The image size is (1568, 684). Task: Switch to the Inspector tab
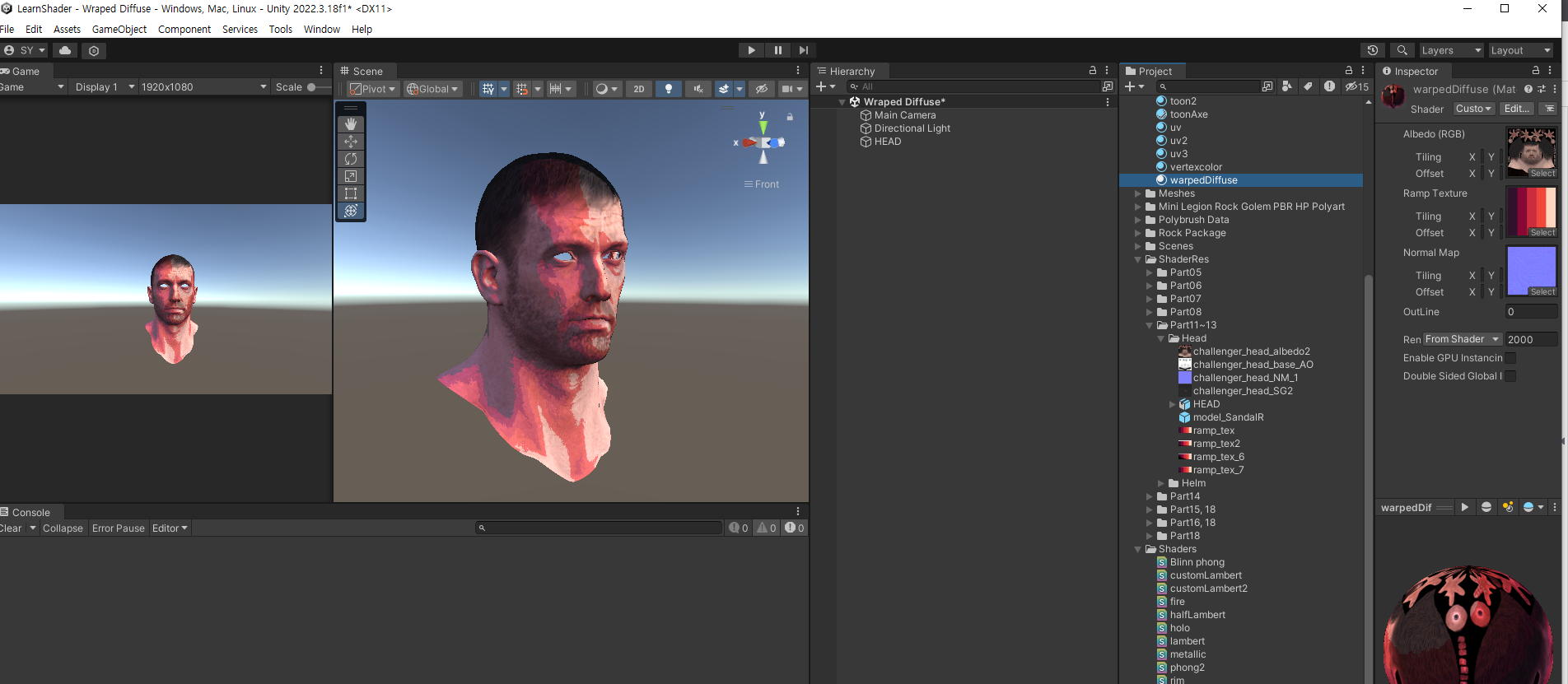pyautogui.click(x=1411, y=72)
